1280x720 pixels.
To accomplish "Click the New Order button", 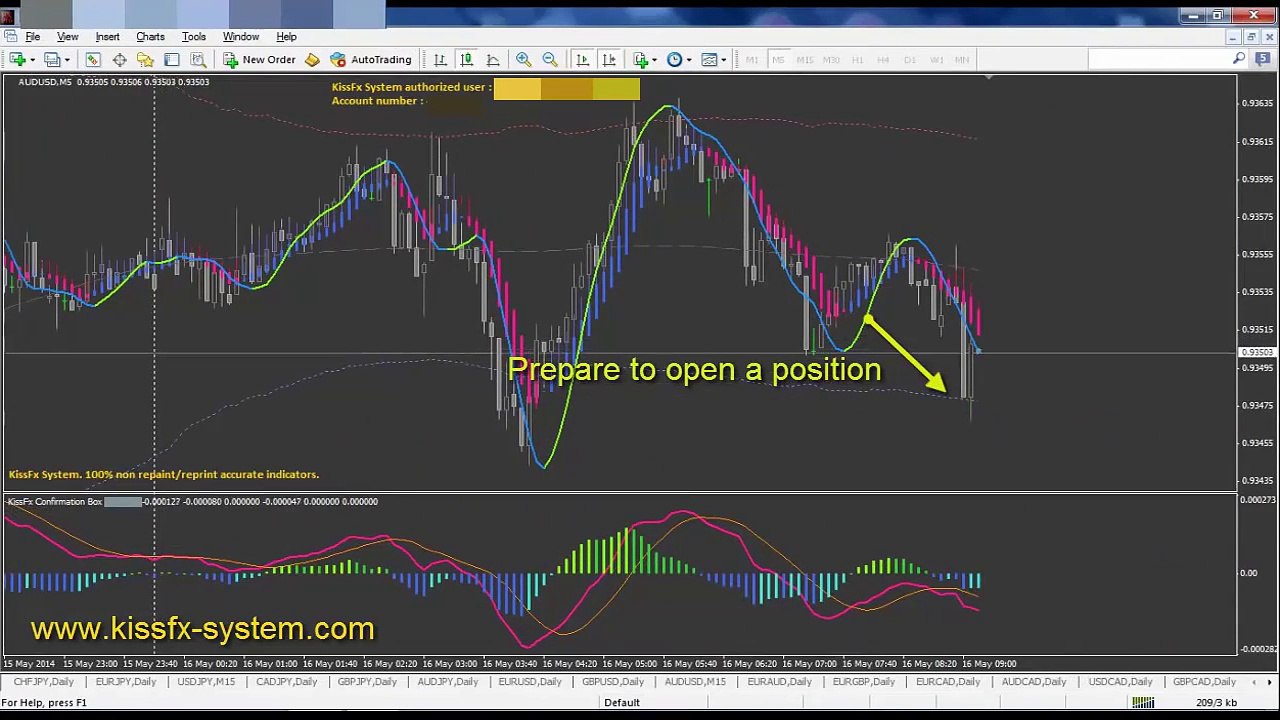I will pyautogui.click(x=259, y=60).
